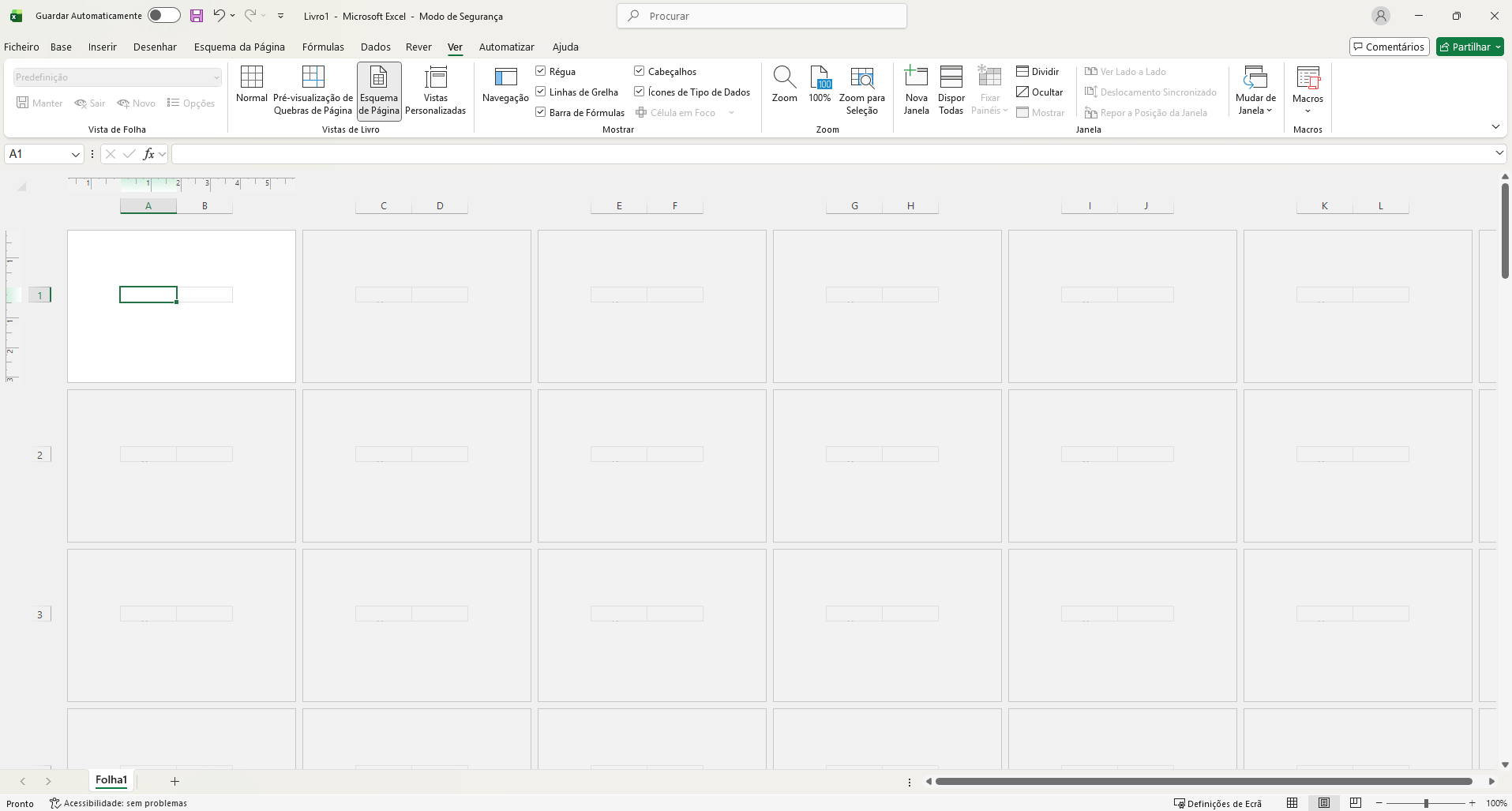Click the horizontal scrollbar thumb
The height and width of the screenshot is (811, 1512).
[1204, 781]
